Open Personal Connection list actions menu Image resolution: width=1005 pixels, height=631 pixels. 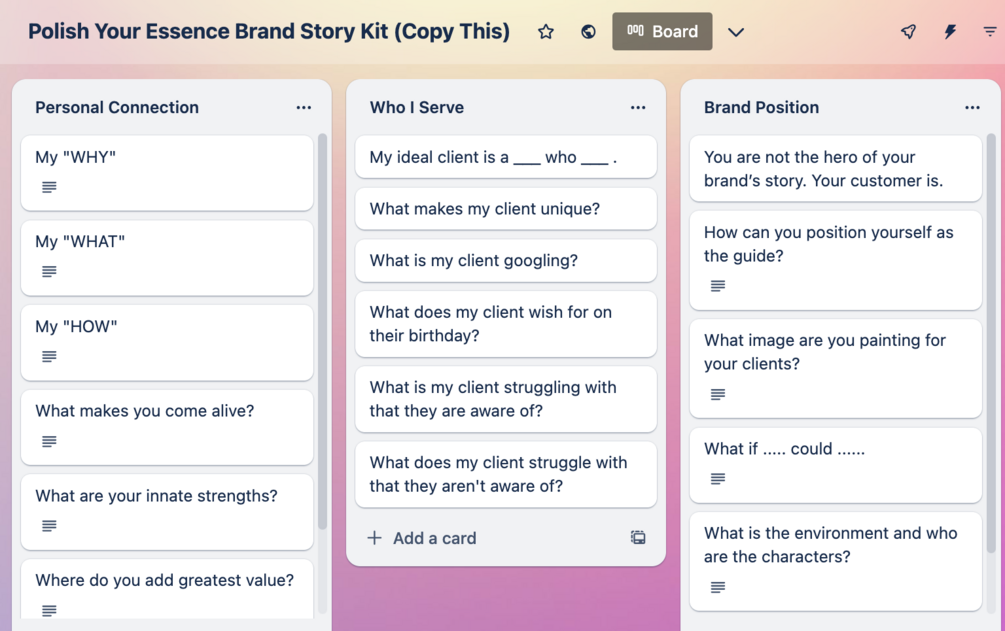304,107
